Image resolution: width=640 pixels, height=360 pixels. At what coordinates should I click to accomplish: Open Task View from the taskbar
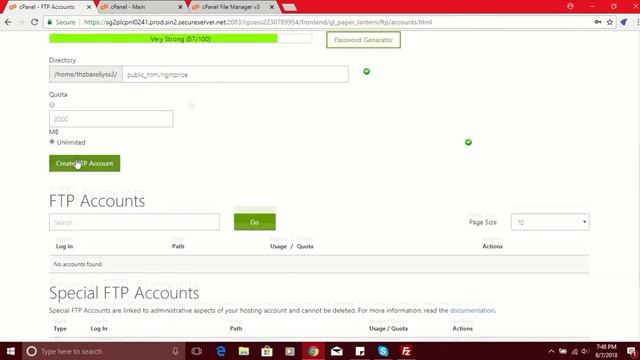click(x=197, y=351)
